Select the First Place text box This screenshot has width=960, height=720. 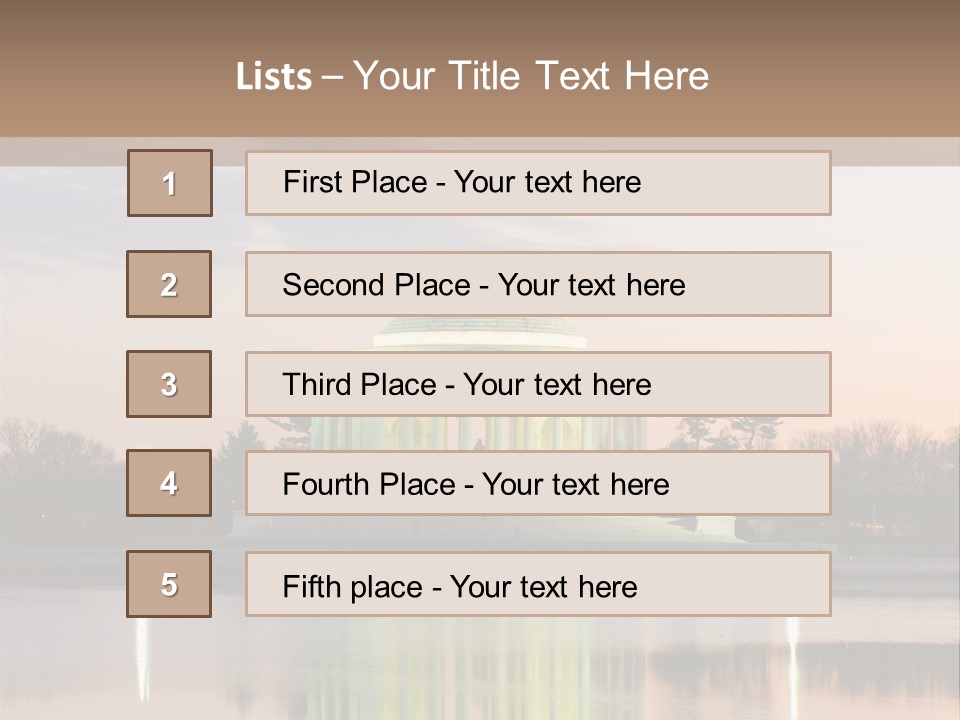point(538,183)
